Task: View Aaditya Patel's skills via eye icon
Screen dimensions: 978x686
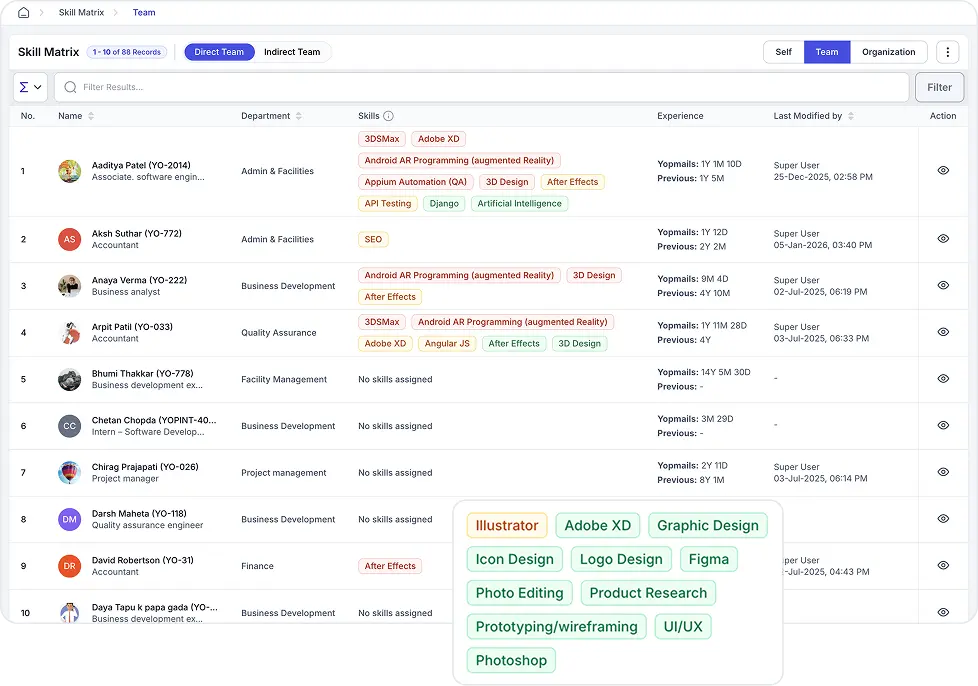Action: (x=942, y=171)
